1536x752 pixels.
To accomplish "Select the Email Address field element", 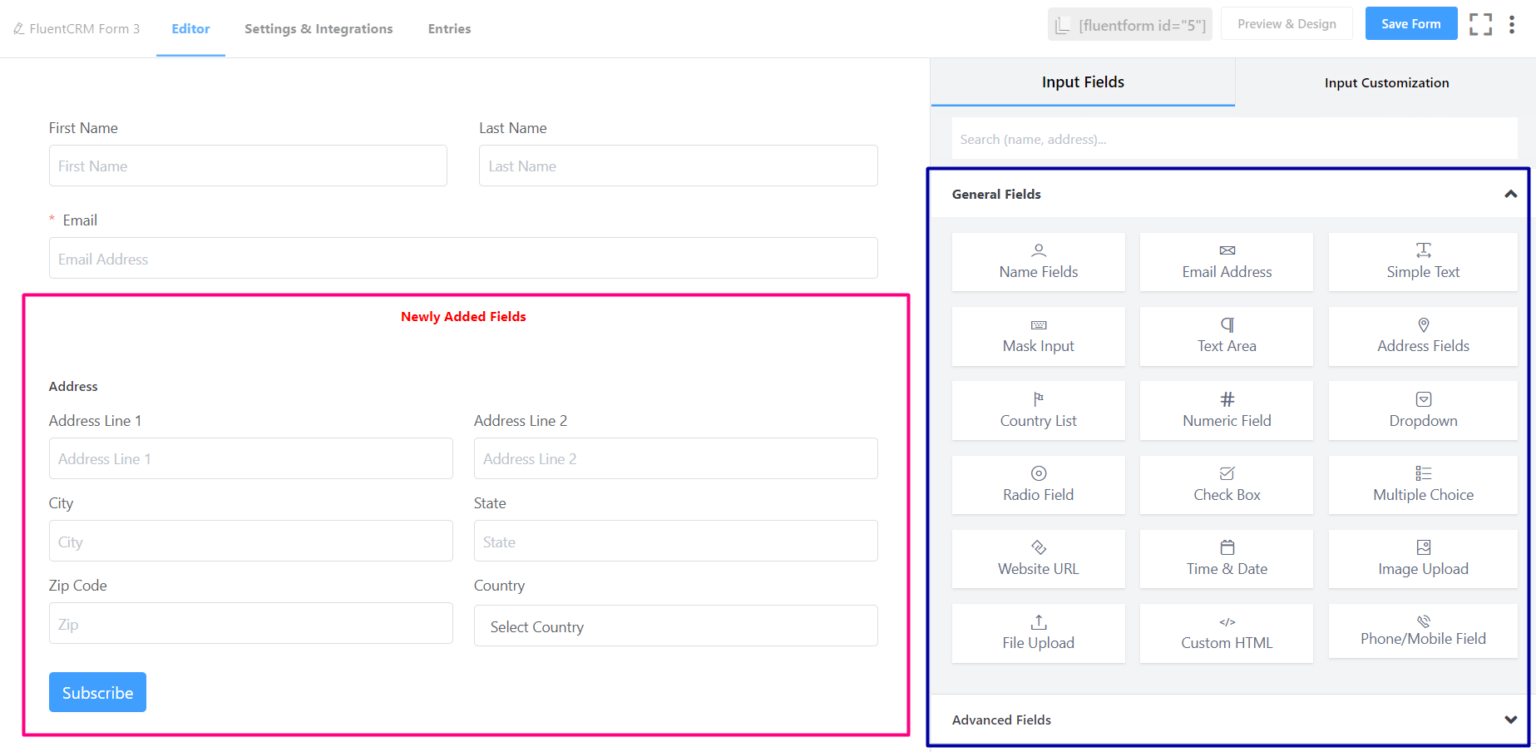I will pyautogui.click(x=1226, y=261).
